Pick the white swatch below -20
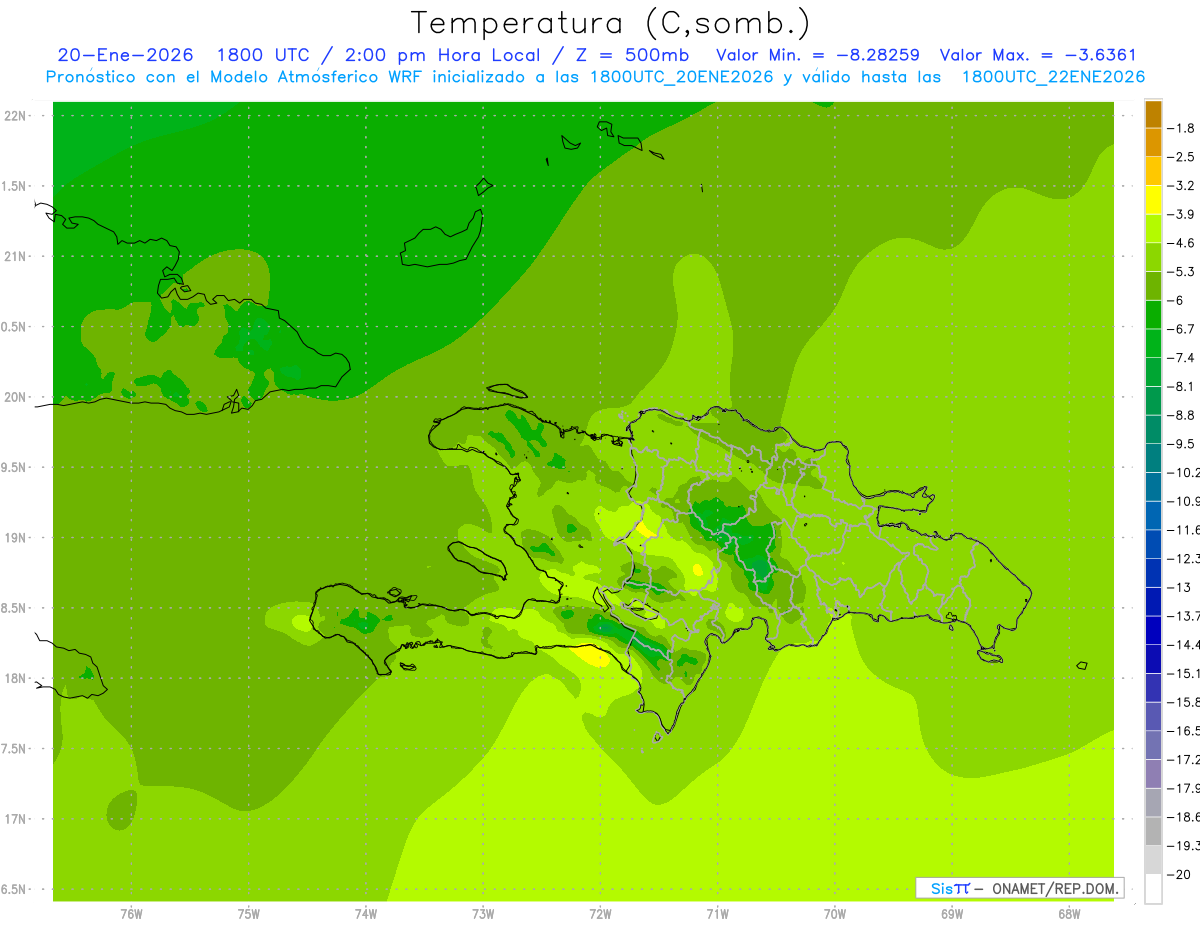 point(1153,889)
